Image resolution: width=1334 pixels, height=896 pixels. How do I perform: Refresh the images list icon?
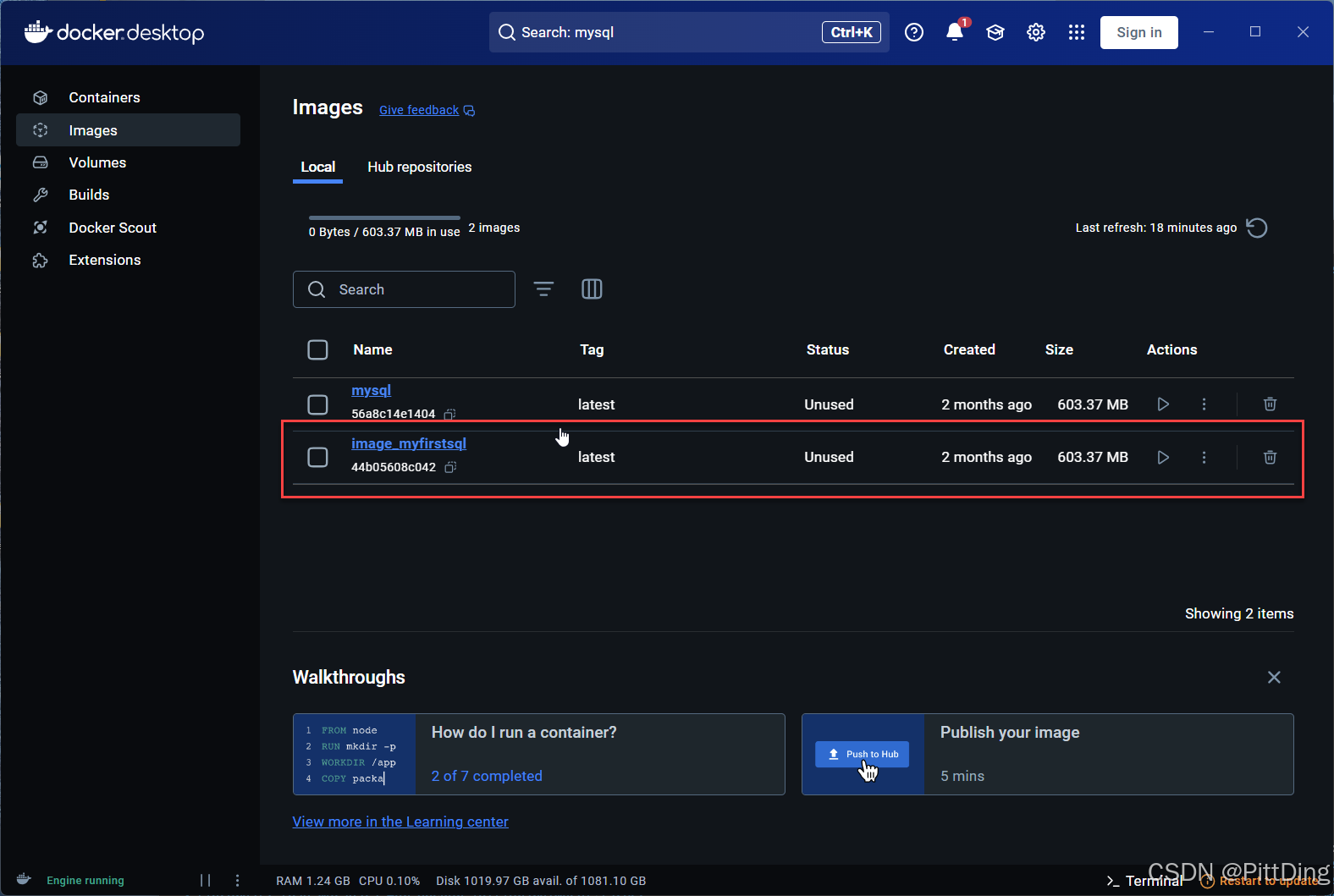pos(1257,228)
